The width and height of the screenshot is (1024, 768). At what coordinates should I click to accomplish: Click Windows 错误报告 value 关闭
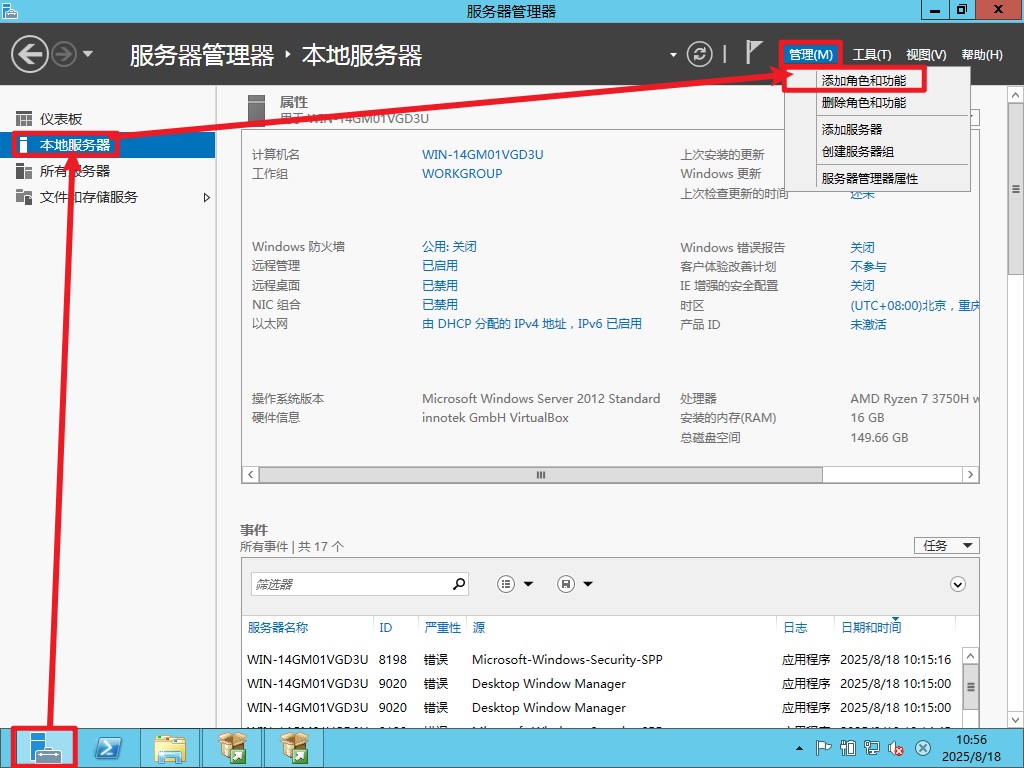pyautogui.click(x=862, y=248)
